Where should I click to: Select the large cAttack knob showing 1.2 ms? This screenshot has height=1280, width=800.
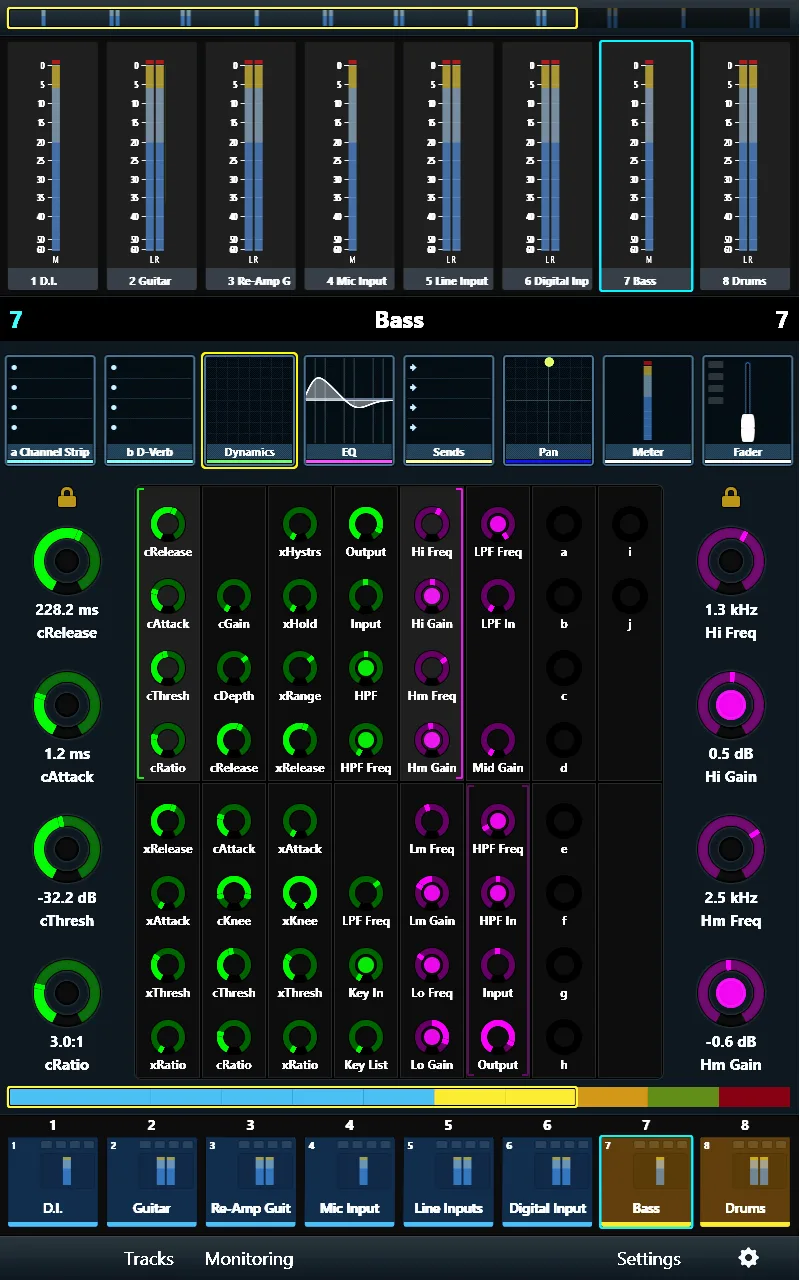click(x=67, y=705)
